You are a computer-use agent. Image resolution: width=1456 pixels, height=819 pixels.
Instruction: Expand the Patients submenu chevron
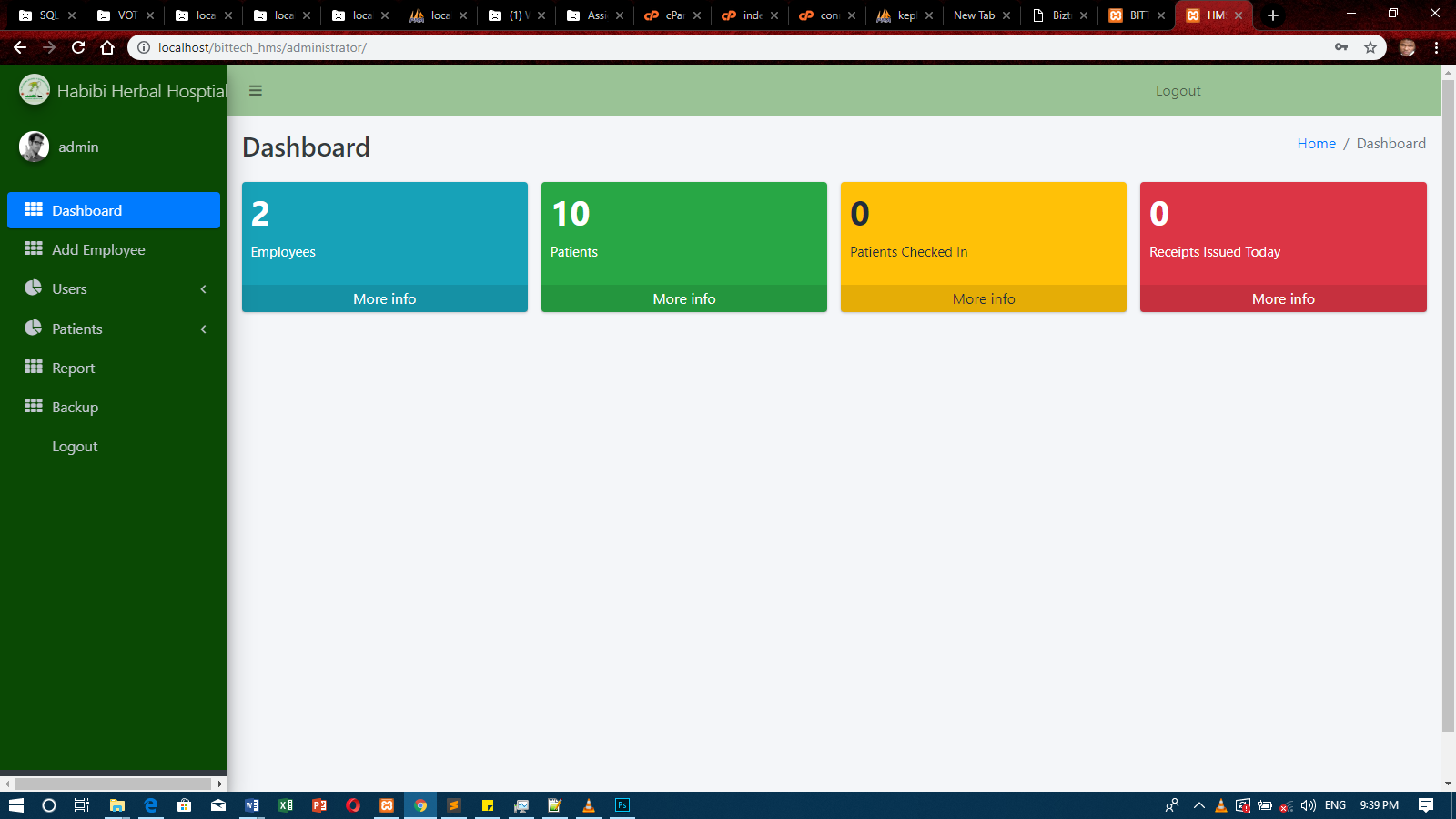(204, 329)
